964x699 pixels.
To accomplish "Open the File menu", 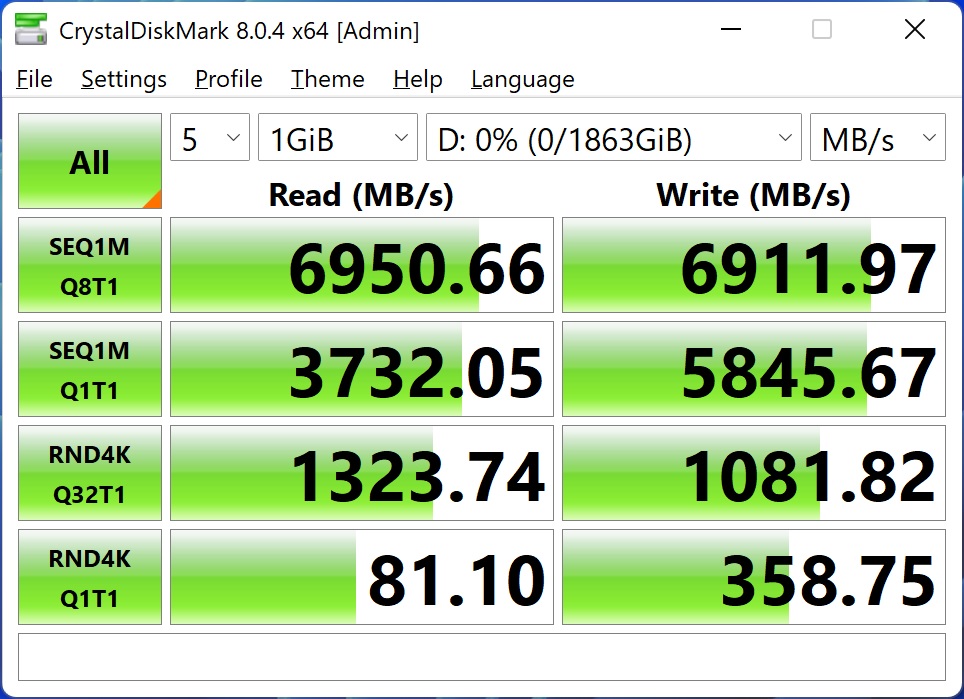I will click(x=34, y=79).
